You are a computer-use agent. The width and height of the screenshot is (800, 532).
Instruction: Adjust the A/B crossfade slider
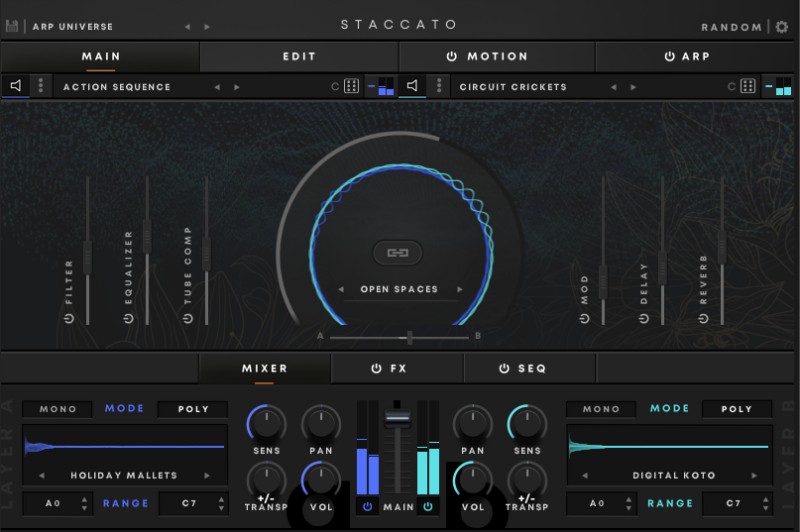tap(409, 337)
